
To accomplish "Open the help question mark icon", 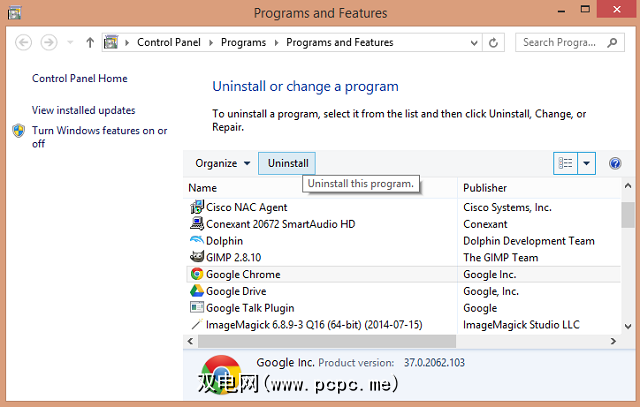I will 615,163.
